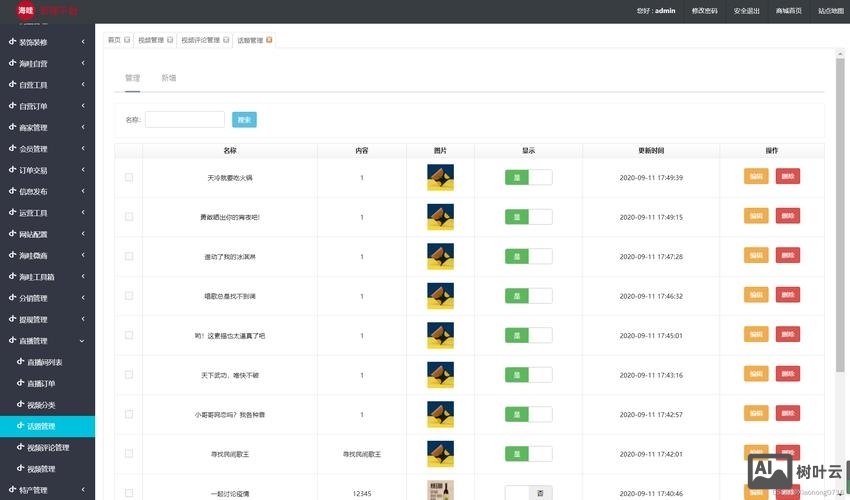850x500 pixels.
Task: Click the icon beside 会员管理 menu
Action: (12, 148)
